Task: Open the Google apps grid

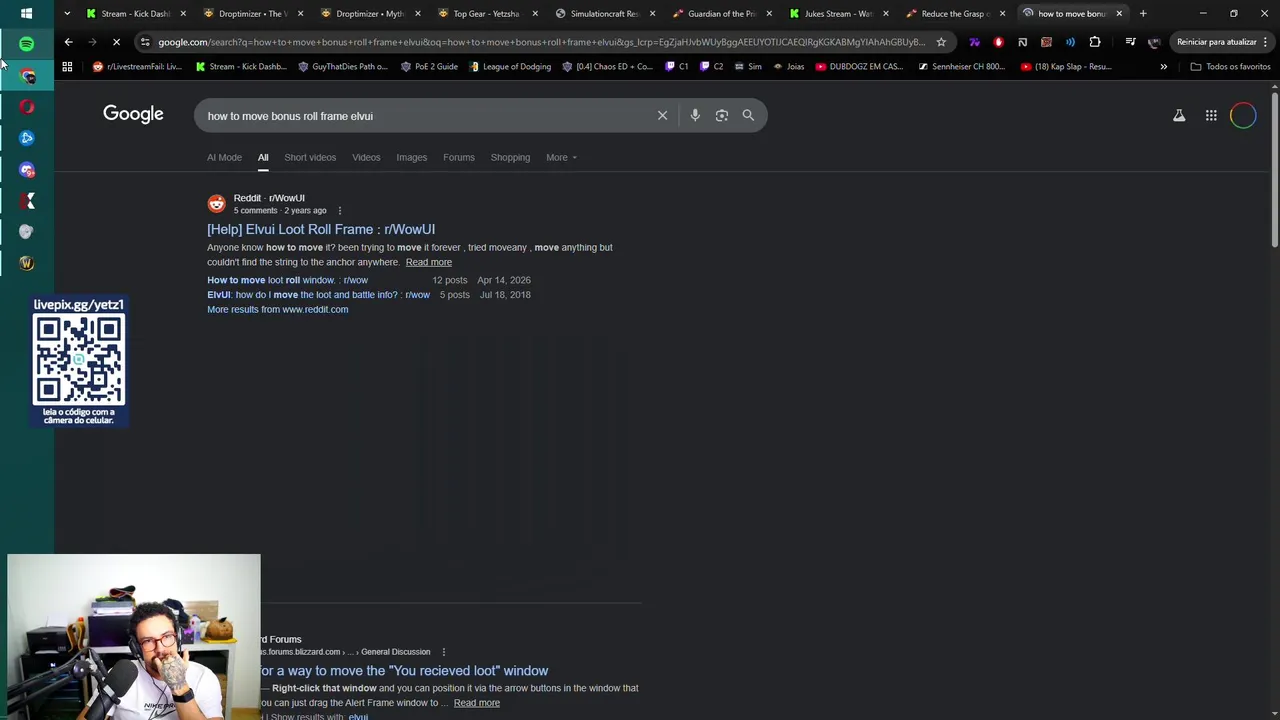Action: pyautogui.click(x=1211, y=116)
